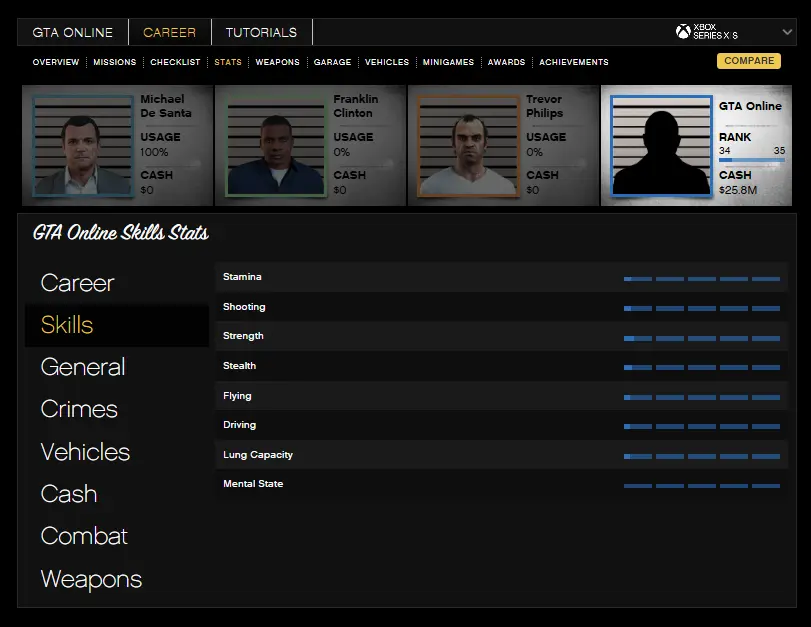
Task: Go to the Overview submenu
Action: tap(56, 62)
